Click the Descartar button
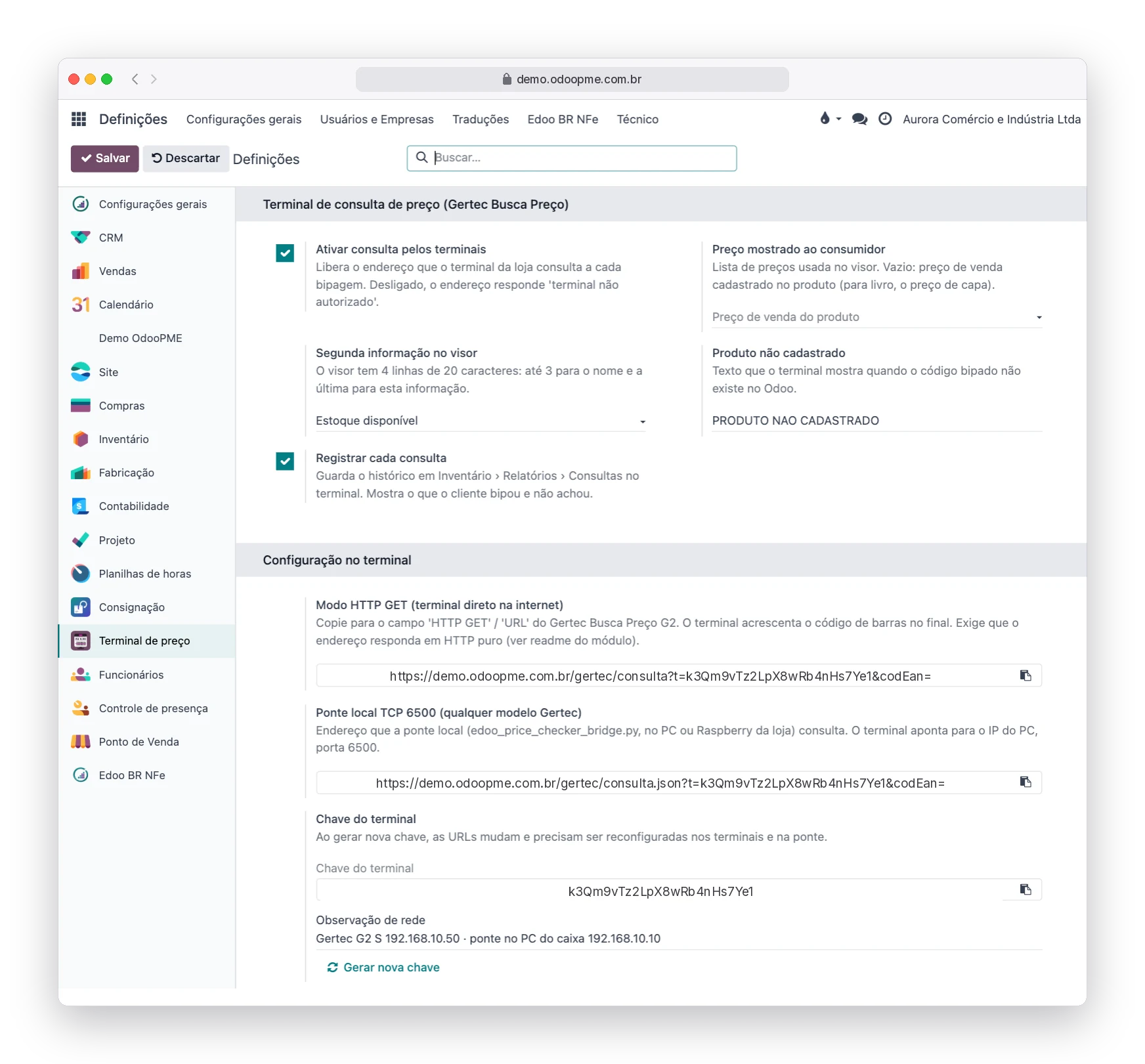Viewport: 1145px width, 1064px height. point(186,158)
